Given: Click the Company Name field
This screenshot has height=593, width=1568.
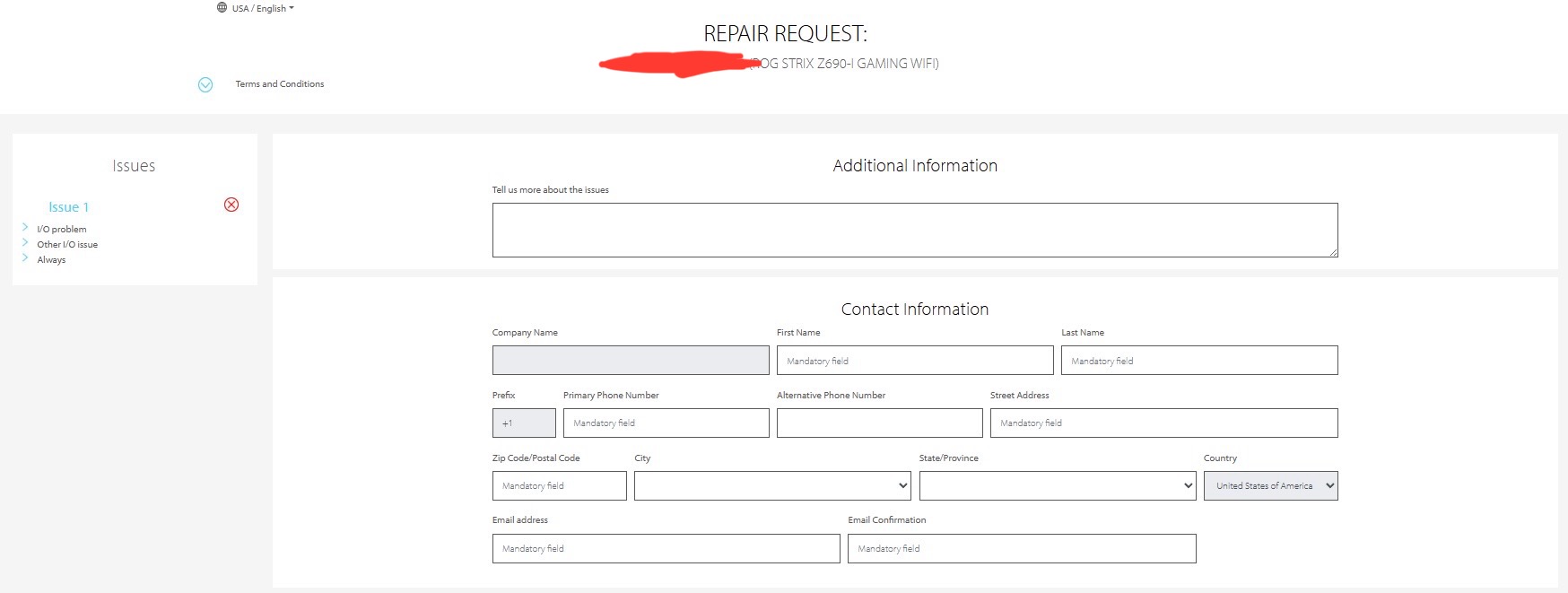Looking at the screenshot, I should point(631,361).
